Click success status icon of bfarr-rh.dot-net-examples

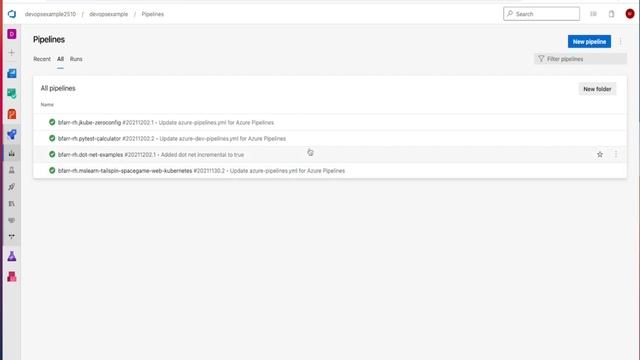[52, 154]
